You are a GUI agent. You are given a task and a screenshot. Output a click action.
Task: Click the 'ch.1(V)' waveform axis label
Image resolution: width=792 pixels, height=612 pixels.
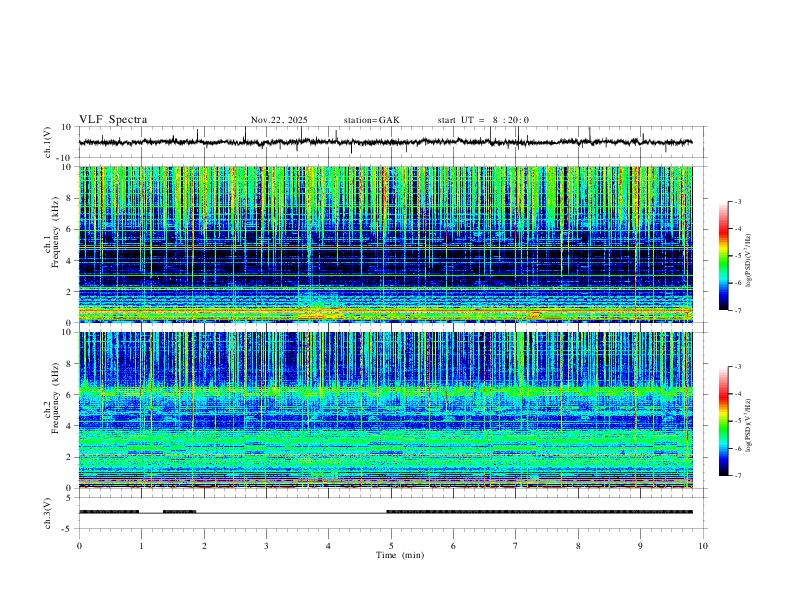tap(48, 142)
